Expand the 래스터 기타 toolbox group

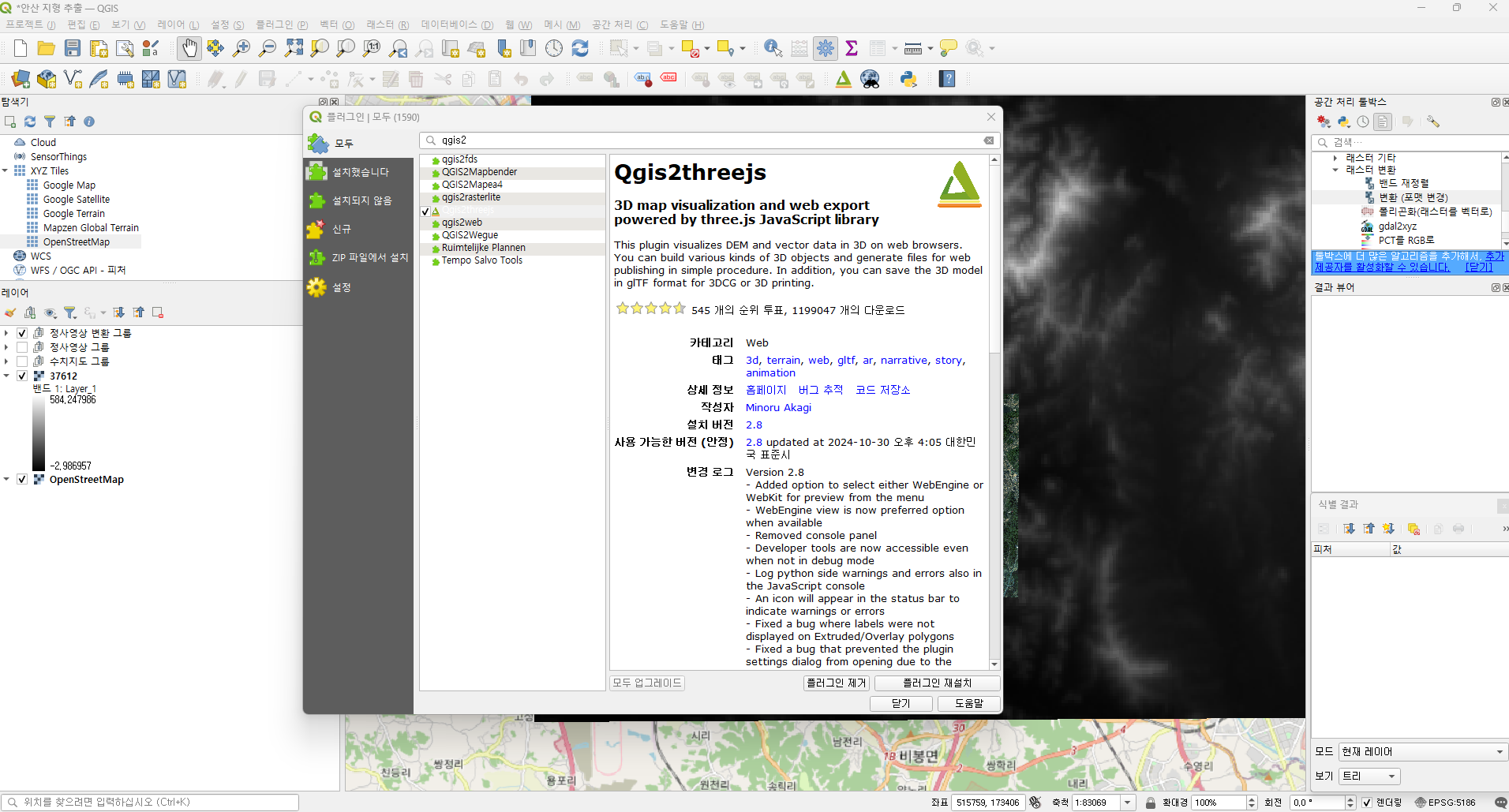[1335, 158]
